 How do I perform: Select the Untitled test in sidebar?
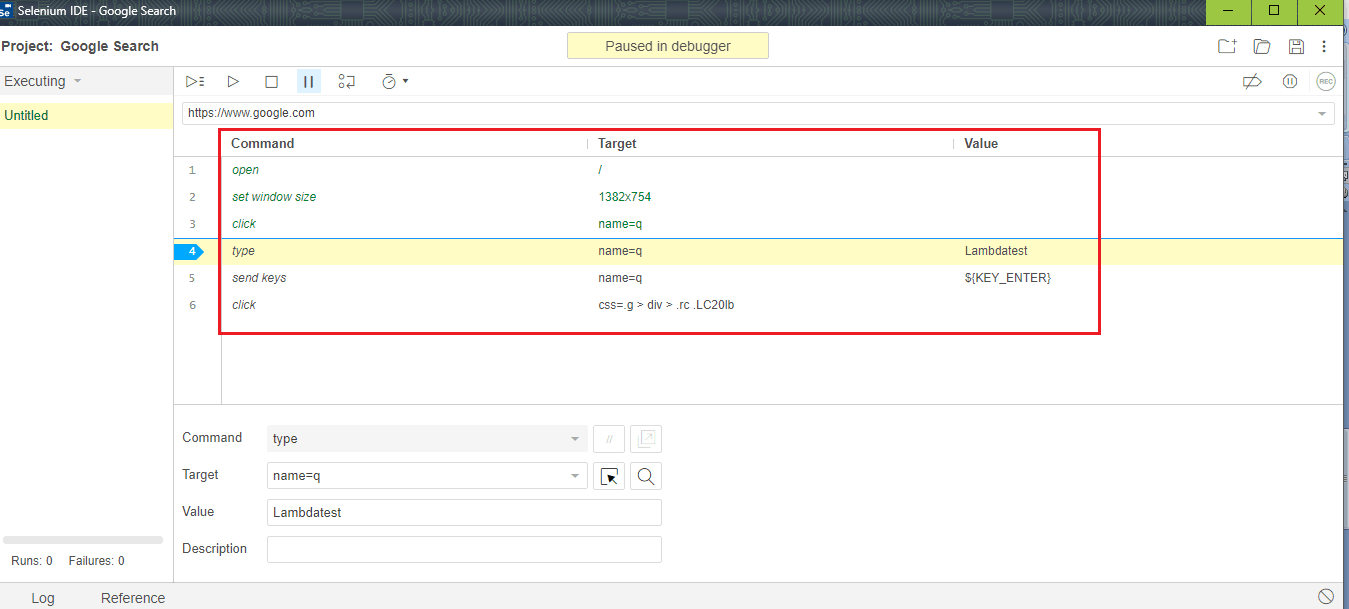tap(26, 115)
